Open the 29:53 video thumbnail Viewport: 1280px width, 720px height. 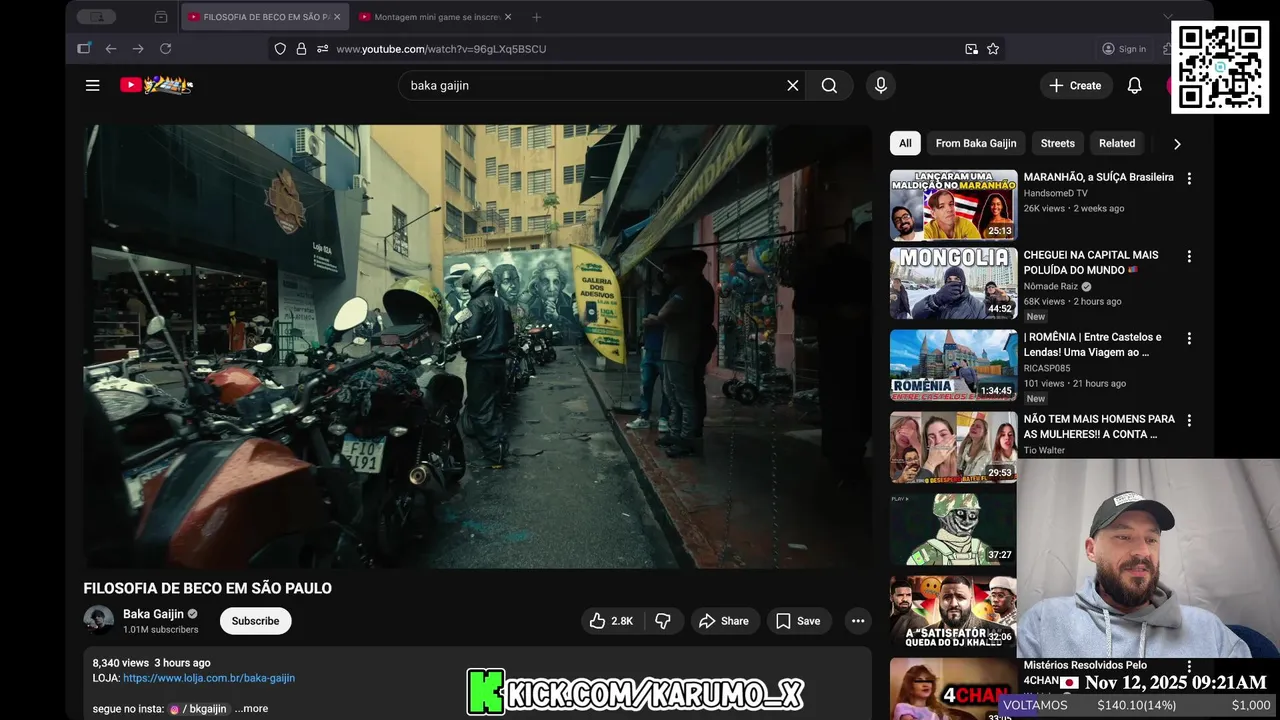point(954,447)
